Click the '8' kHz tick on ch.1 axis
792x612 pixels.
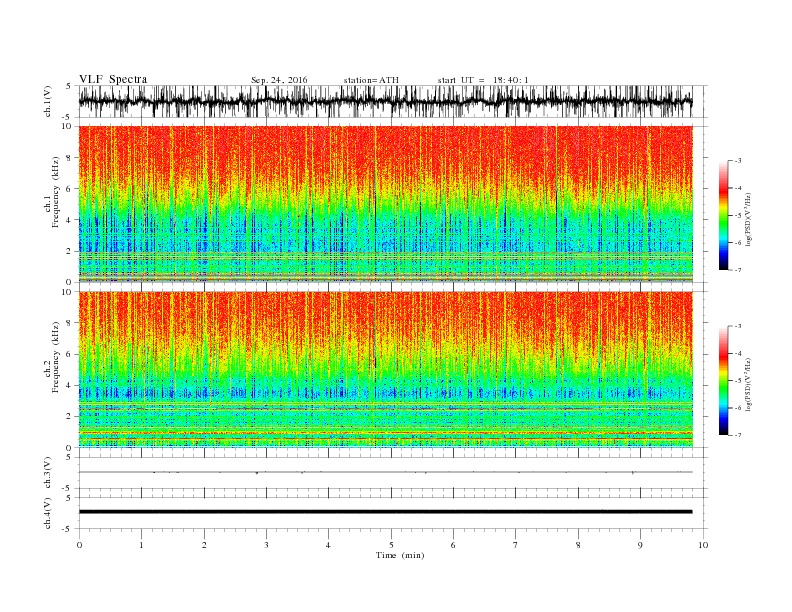70,158
